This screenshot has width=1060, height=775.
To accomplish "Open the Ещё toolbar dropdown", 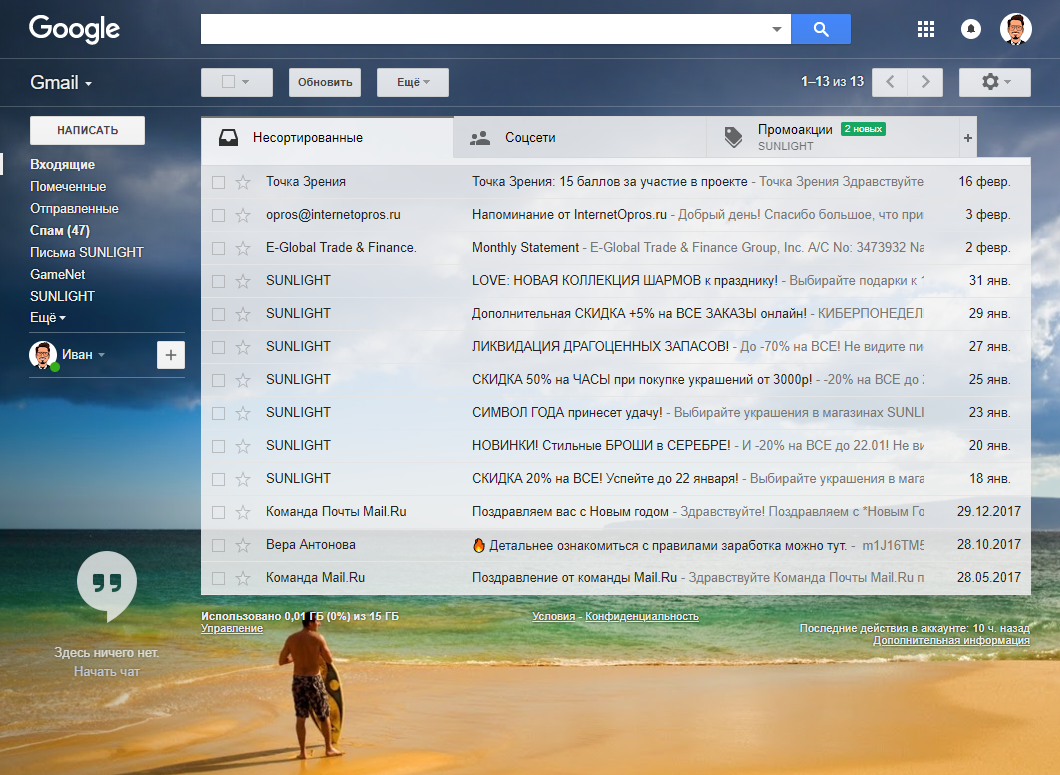I will coord(412,82).
